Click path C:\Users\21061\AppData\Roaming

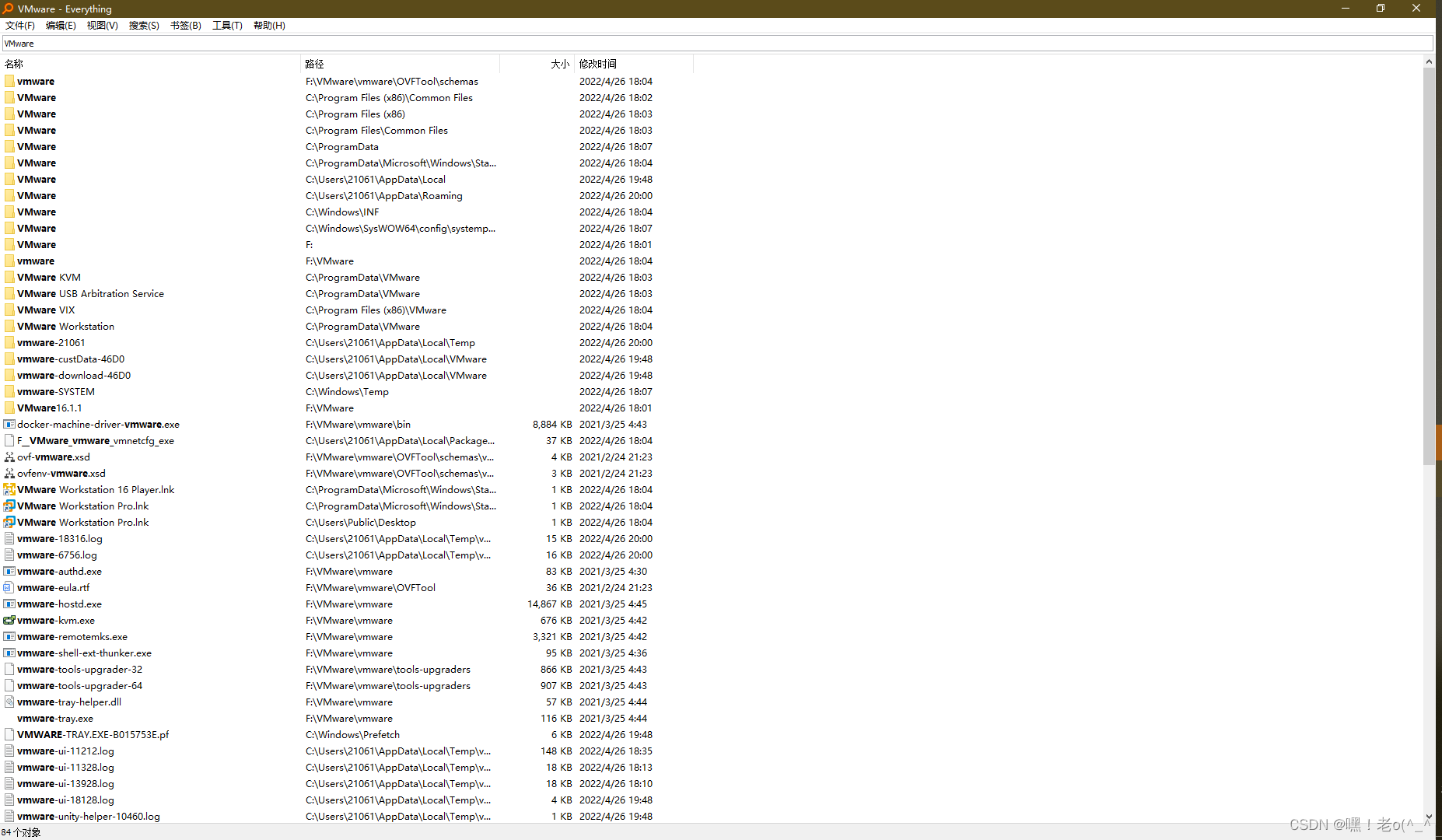[x=384, y=196]
